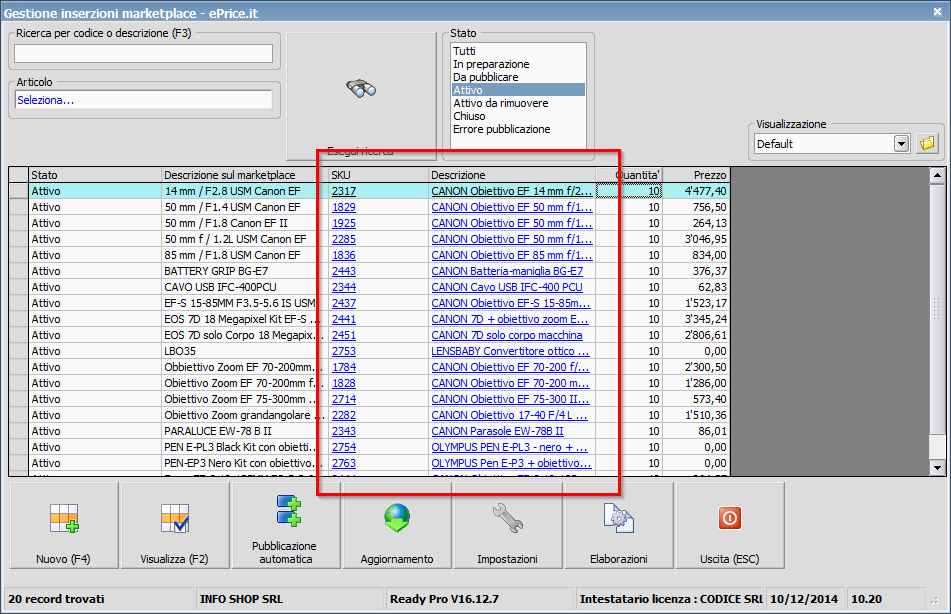Open SKU link 2753
Screen dimensions: 951x614
point(344,351)
